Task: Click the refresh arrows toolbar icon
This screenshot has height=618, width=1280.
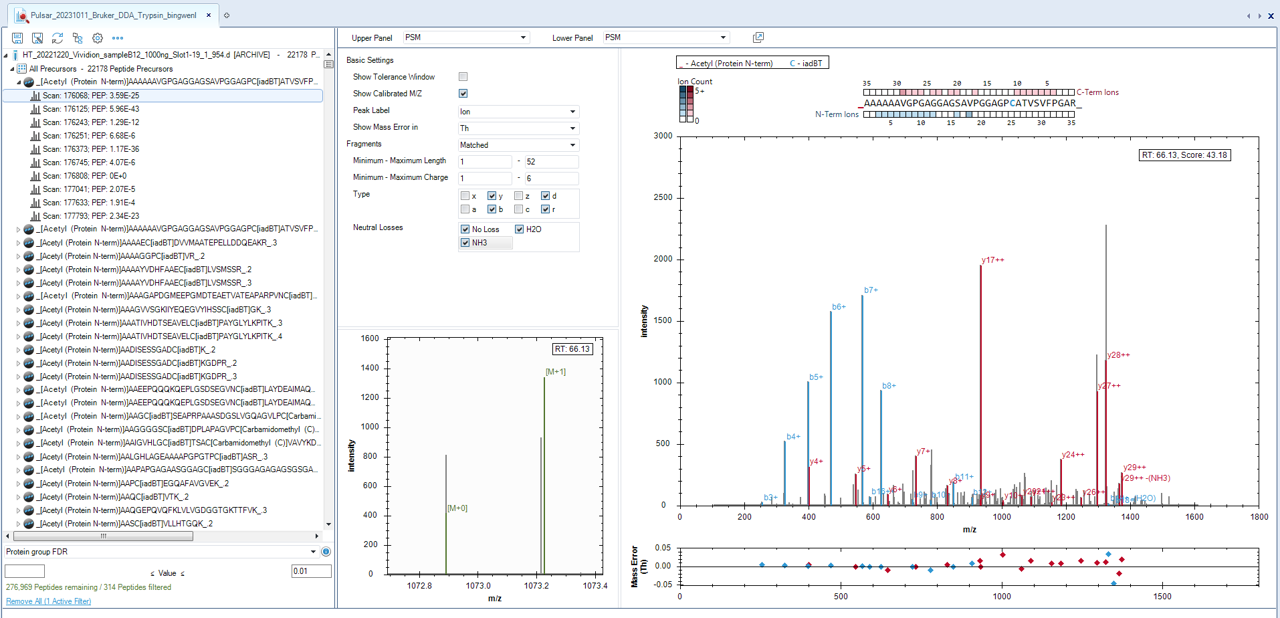Action: (57, 38)
